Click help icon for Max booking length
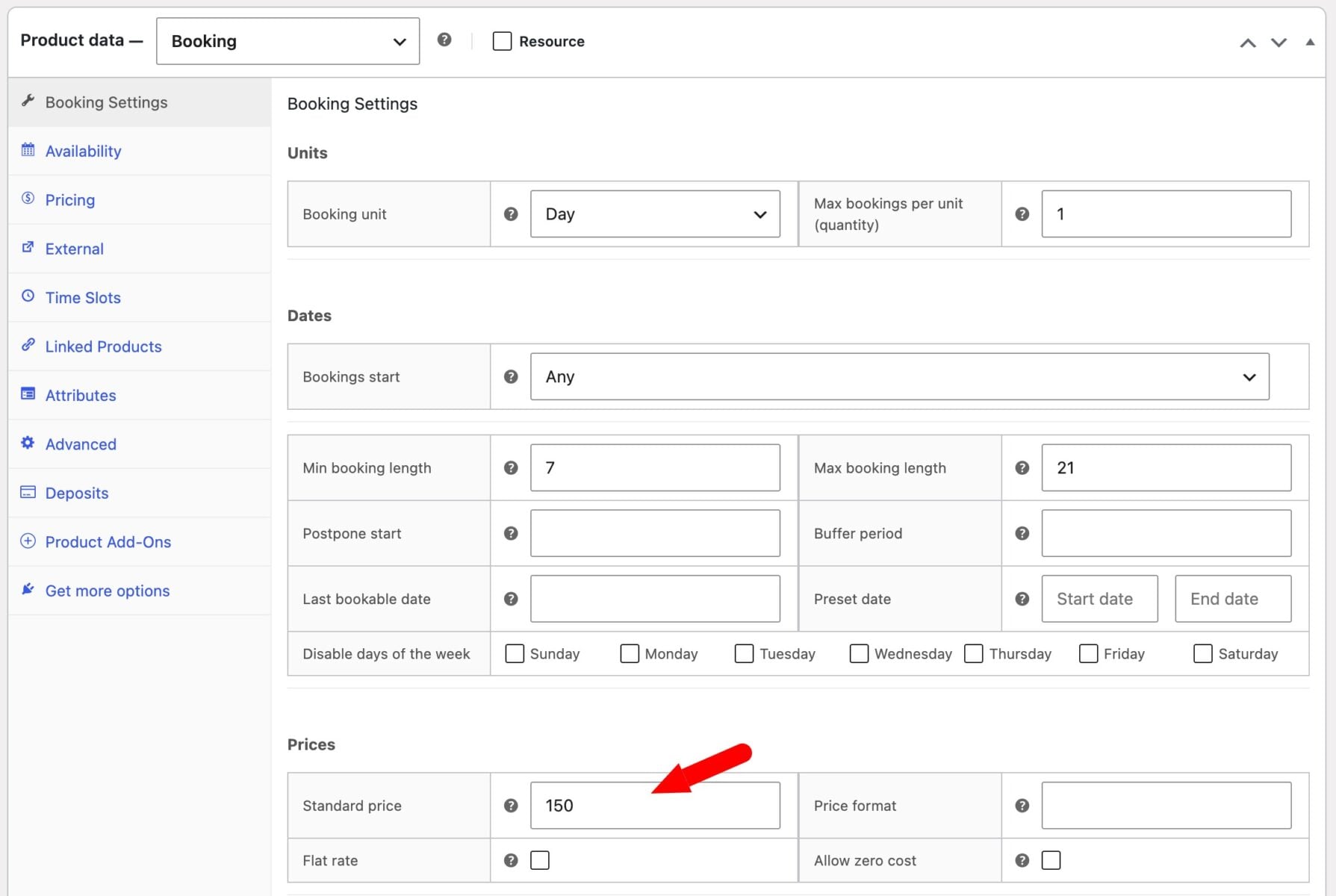Image resolution: width=1336 pixels, height=896 pixels. pyautogui.click(x=1022, y=468)
